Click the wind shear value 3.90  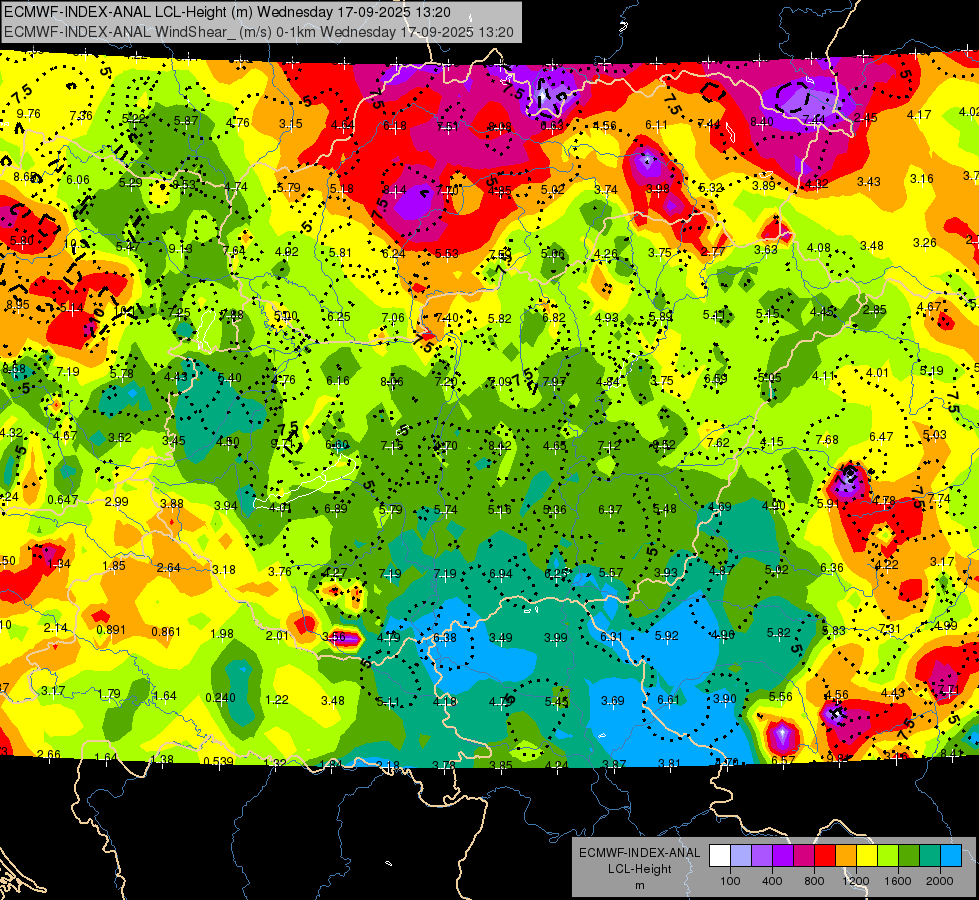click(725, 698)
